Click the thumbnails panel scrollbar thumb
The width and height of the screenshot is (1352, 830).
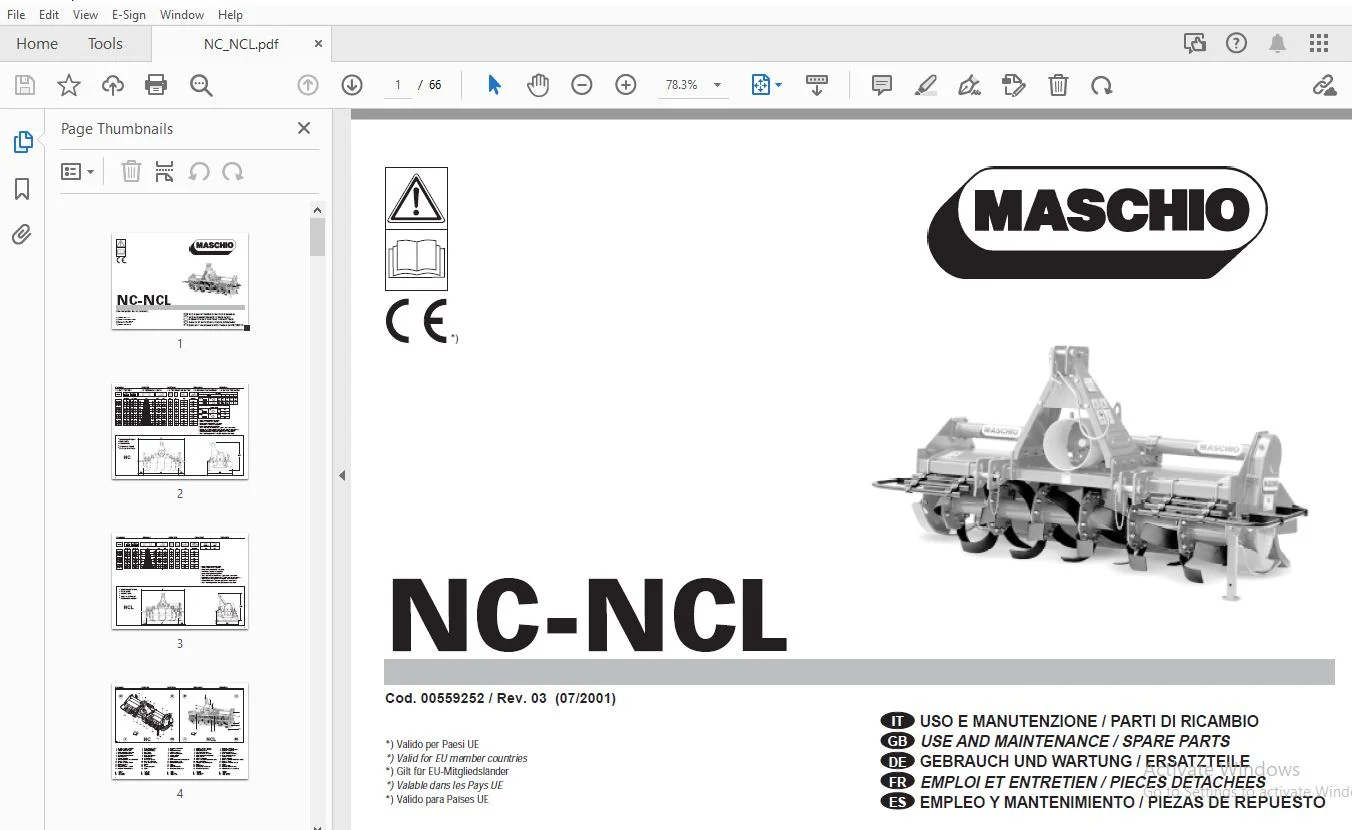[x=318, y=238]
